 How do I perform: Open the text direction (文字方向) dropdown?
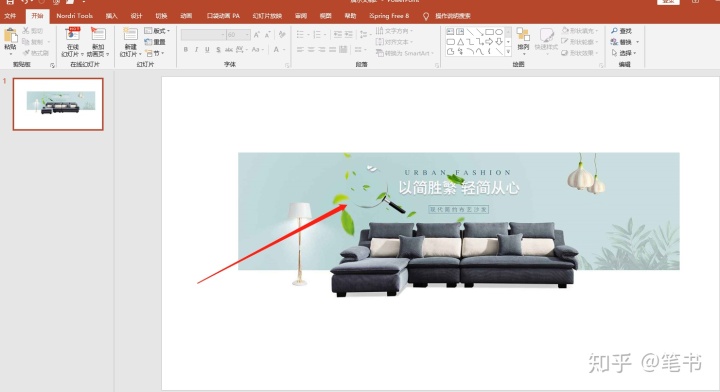pos(394,31)
